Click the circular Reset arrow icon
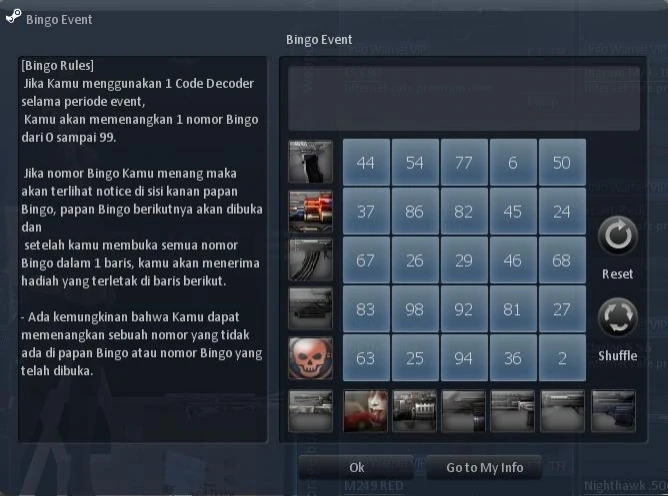 618,236
